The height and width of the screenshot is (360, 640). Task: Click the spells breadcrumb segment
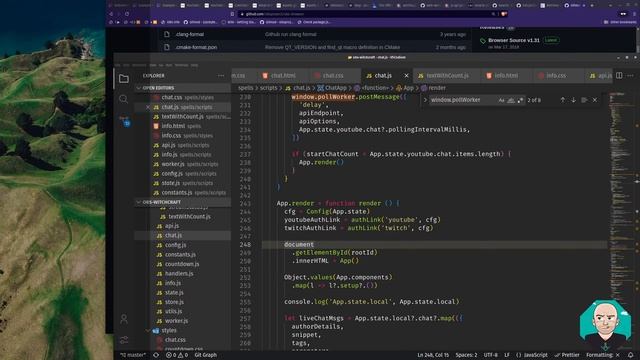tap(245, 88)
